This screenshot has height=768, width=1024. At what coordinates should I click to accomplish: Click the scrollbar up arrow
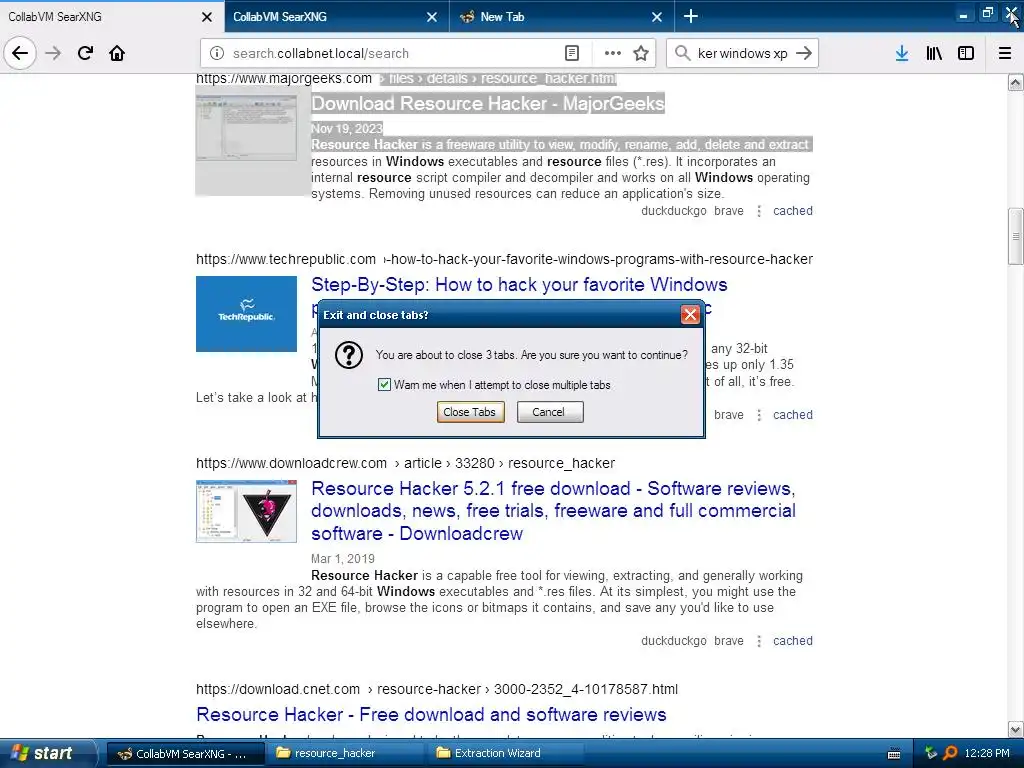[1016, 82]
